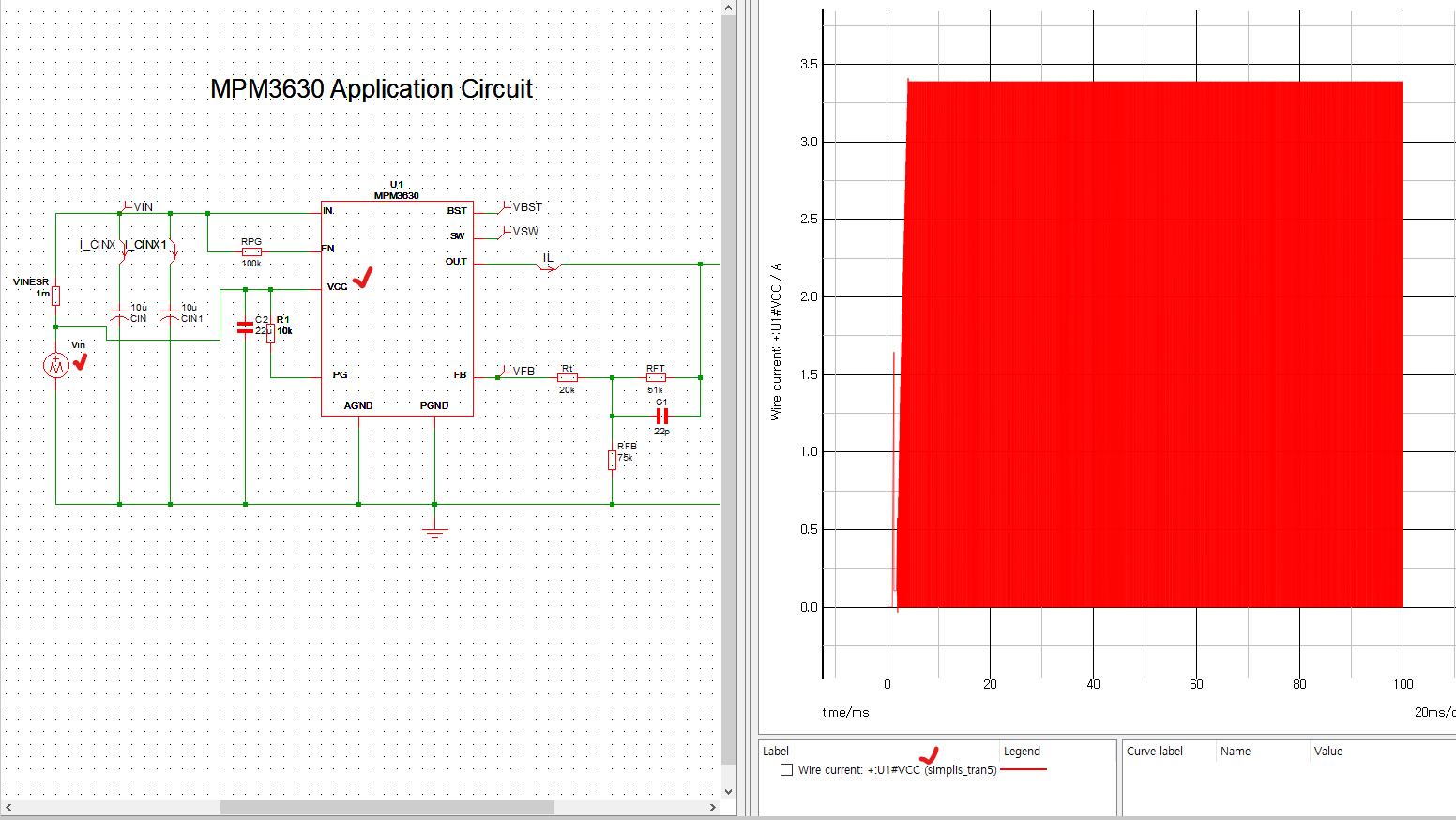Screen dimensions: 1456x820
Task: Click the Curve label column header
Action: [x=1155, y=752]
